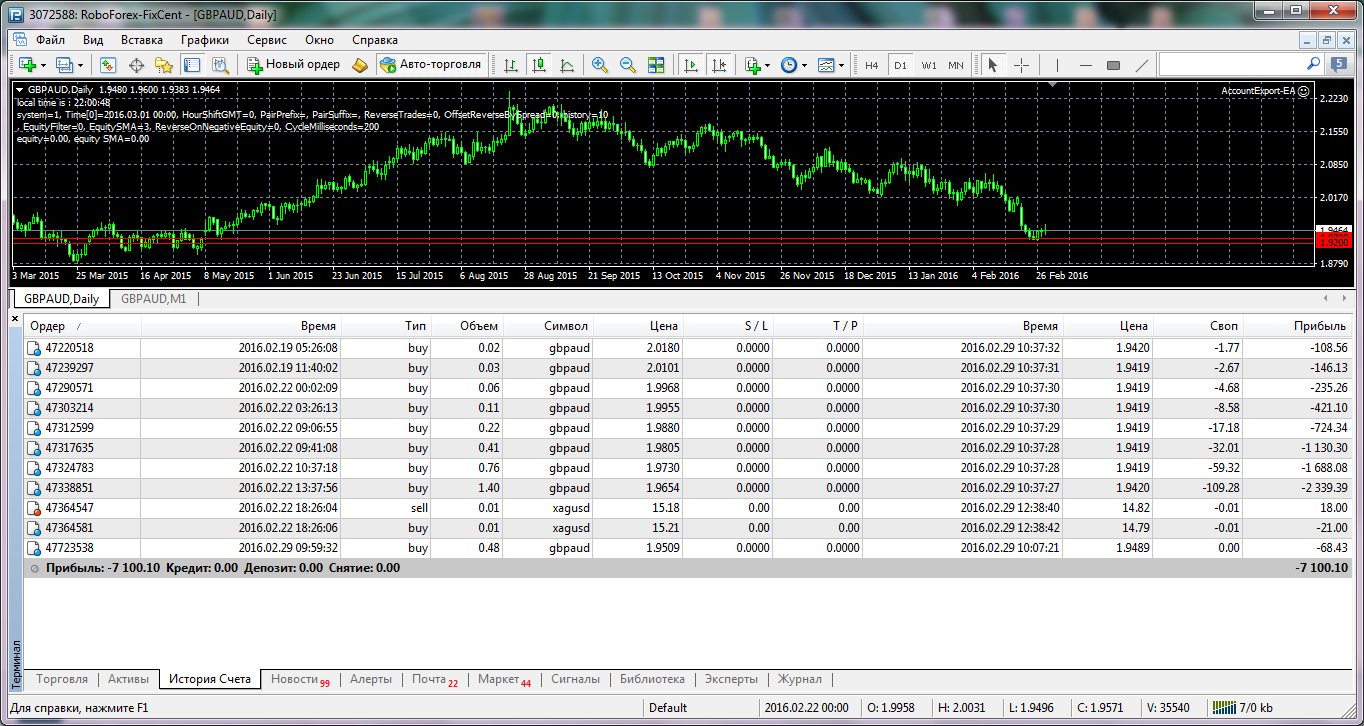The image size is (1364, 726).
Task: Click the connection status 7/0 kb indicator
Action: [1241, 707]
